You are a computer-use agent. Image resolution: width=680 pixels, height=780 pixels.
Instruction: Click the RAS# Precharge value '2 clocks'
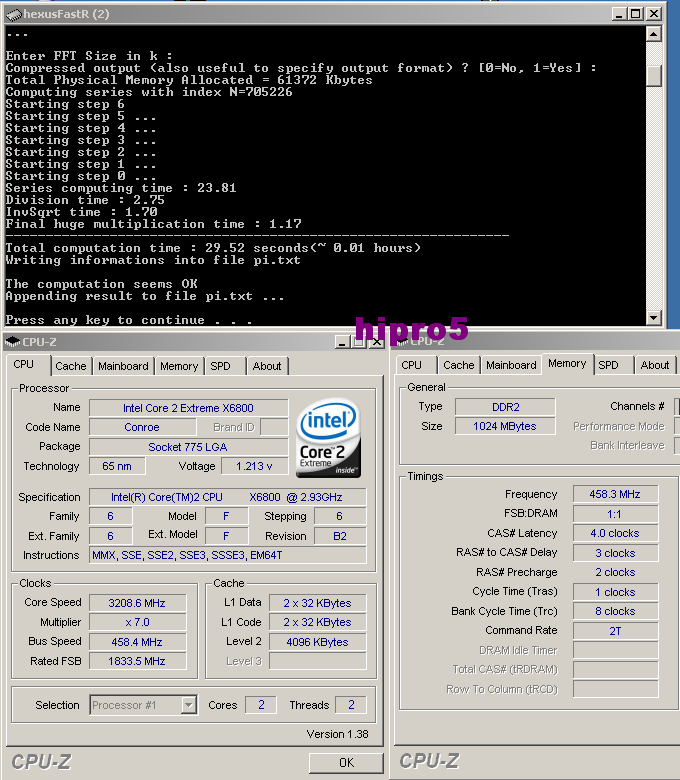click(616, 572)
